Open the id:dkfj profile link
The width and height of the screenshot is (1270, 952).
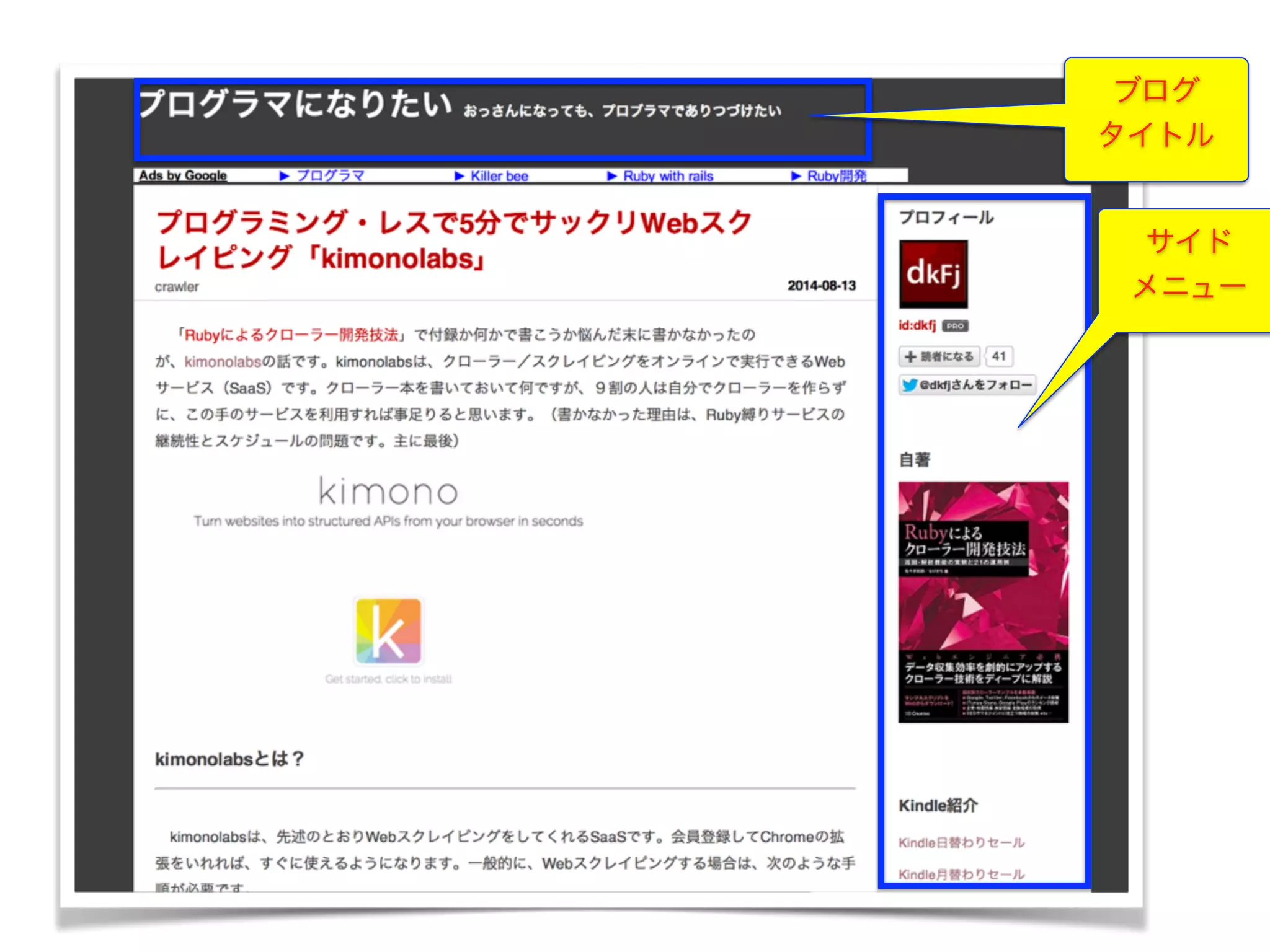pyautogui.click(x=917, y=325)
